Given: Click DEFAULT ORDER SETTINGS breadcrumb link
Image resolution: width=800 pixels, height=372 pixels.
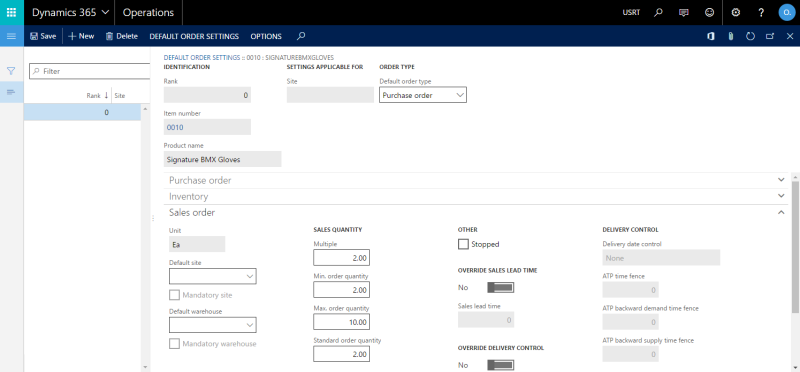Looking at the screenshot, I should pyautogui.click(x=202, y=57).
